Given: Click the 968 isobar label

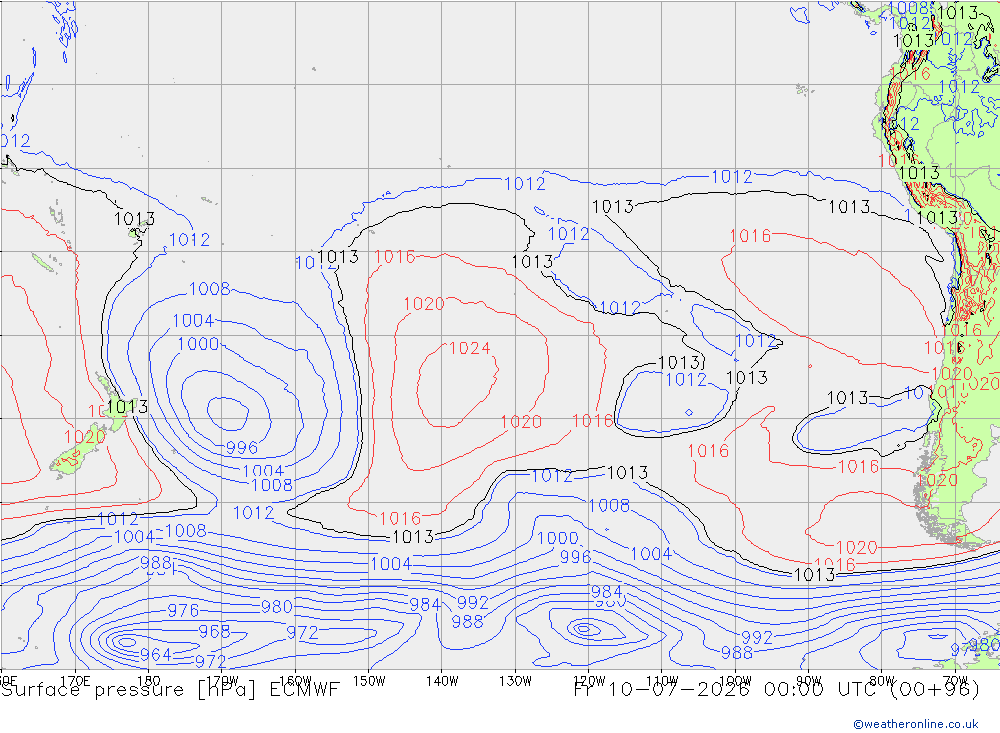Looking at the screenshot, I should click(x=214, y=632).
